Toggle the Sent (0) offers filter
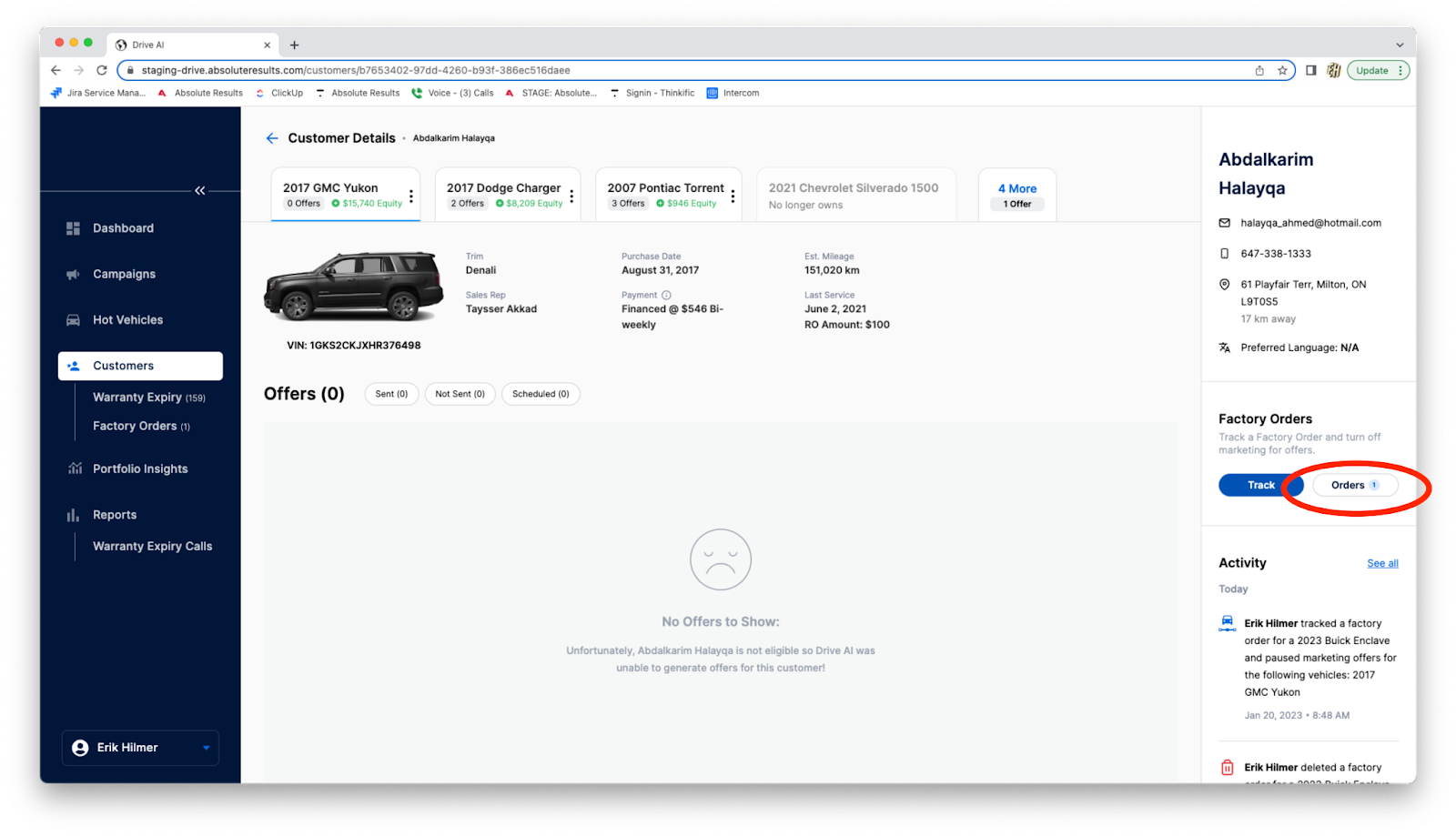This screenshot has width=1456, height=836. click(x=391, y=394)
